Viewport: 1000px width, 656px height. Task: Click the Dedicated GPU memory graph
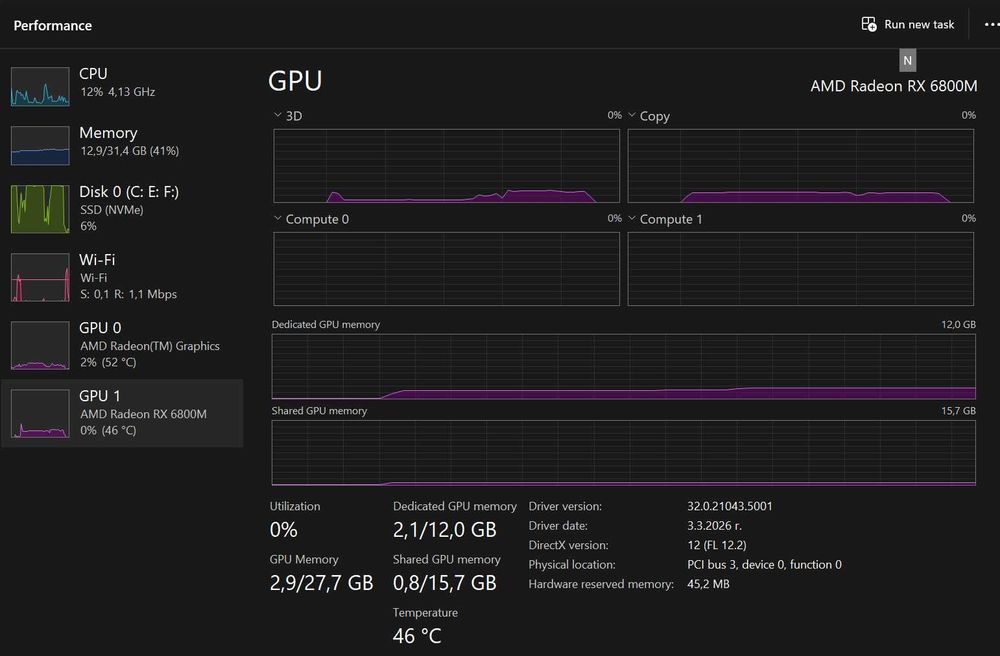tap(624, 367)
